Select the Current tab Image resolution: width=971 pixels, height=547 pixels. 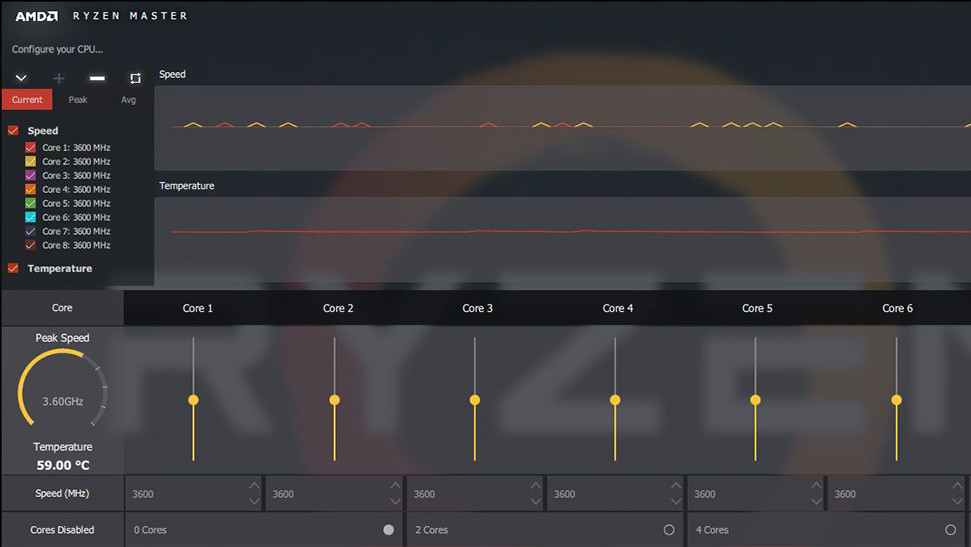pos(27,100)
